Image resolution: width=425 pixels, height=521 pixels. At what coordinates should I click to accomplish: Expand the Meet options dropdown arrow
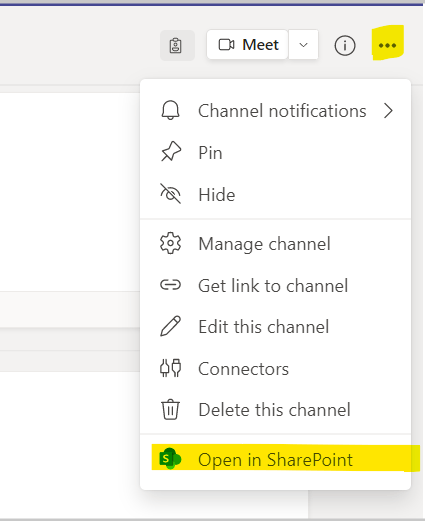[303, 45]
